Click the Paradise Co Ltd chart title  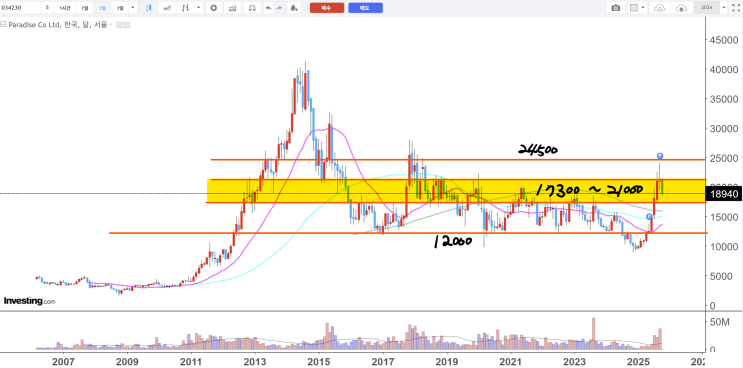(59, 25)
